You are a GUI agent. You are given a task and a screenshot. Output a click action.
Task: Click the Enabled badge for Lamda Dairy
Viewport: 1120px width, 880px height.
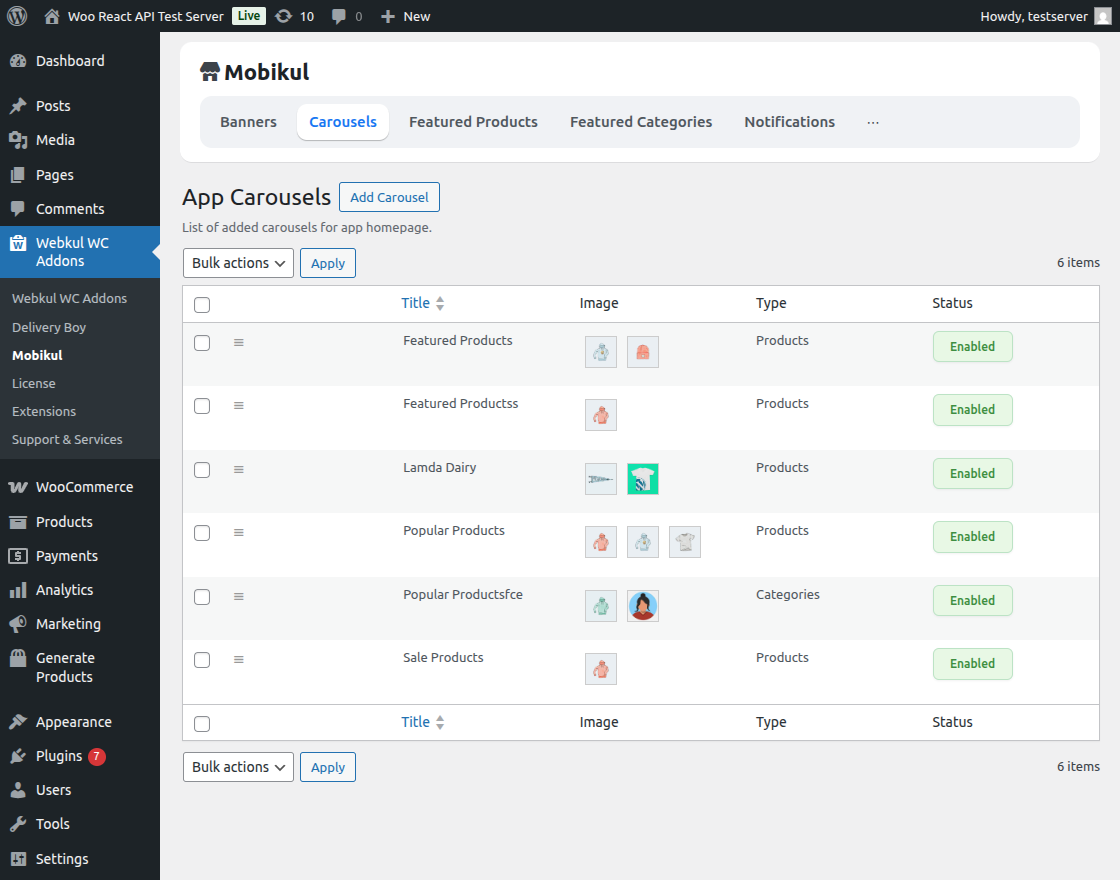[x=972, y=473]
